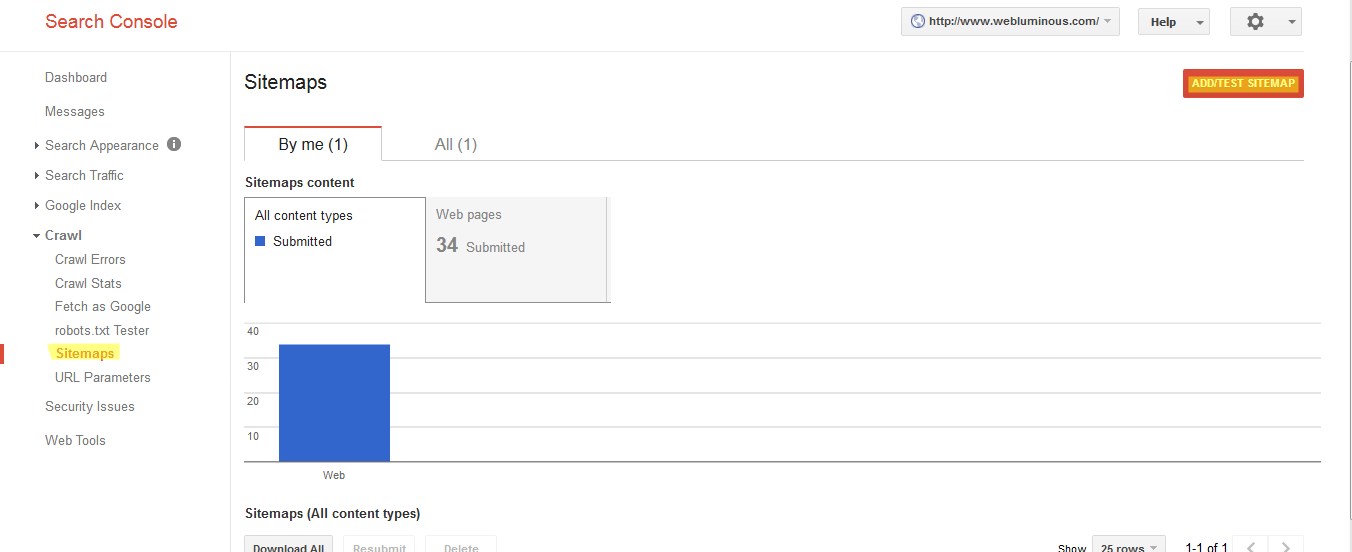Select the Web pages 34 Submitted box
Viewport: 1352px width, 552px height.
[x=517, y=250]
